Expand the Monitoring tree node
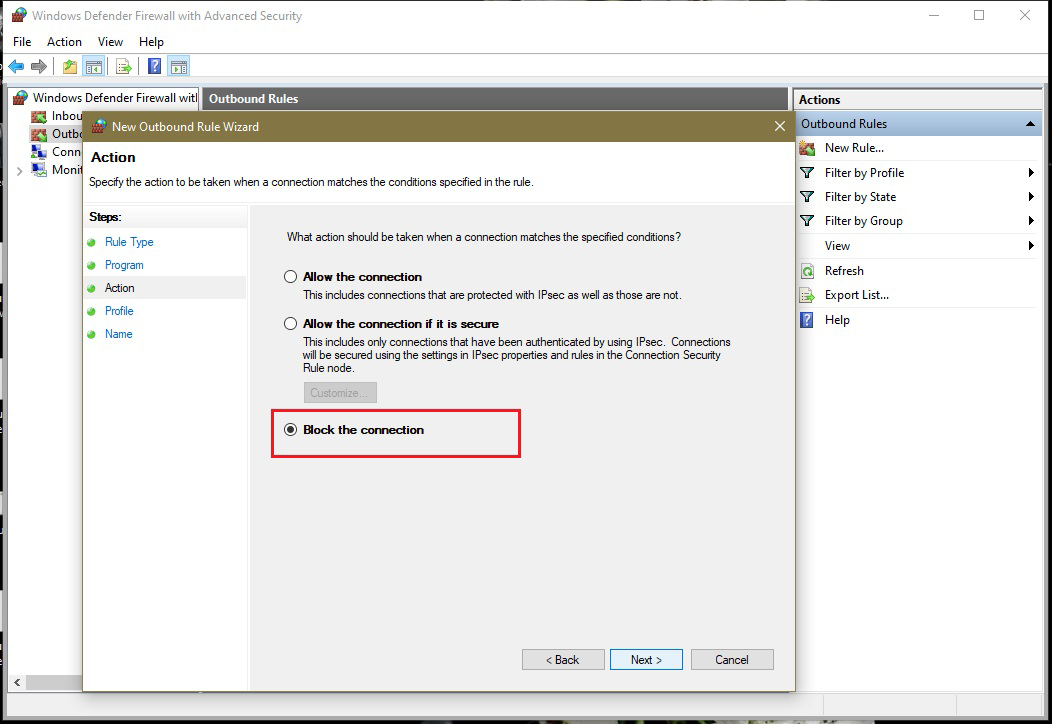 [19, 171]
